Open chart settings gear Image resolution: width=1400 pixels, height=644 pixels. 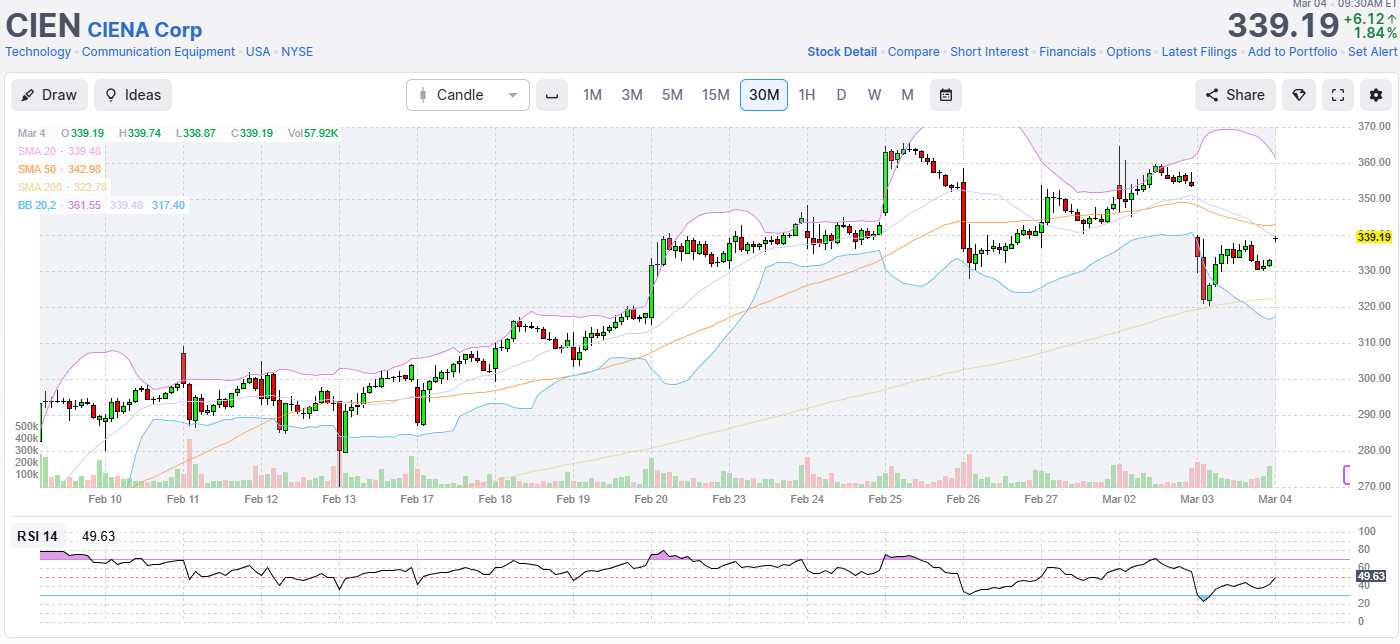(x=1376, y=95)
